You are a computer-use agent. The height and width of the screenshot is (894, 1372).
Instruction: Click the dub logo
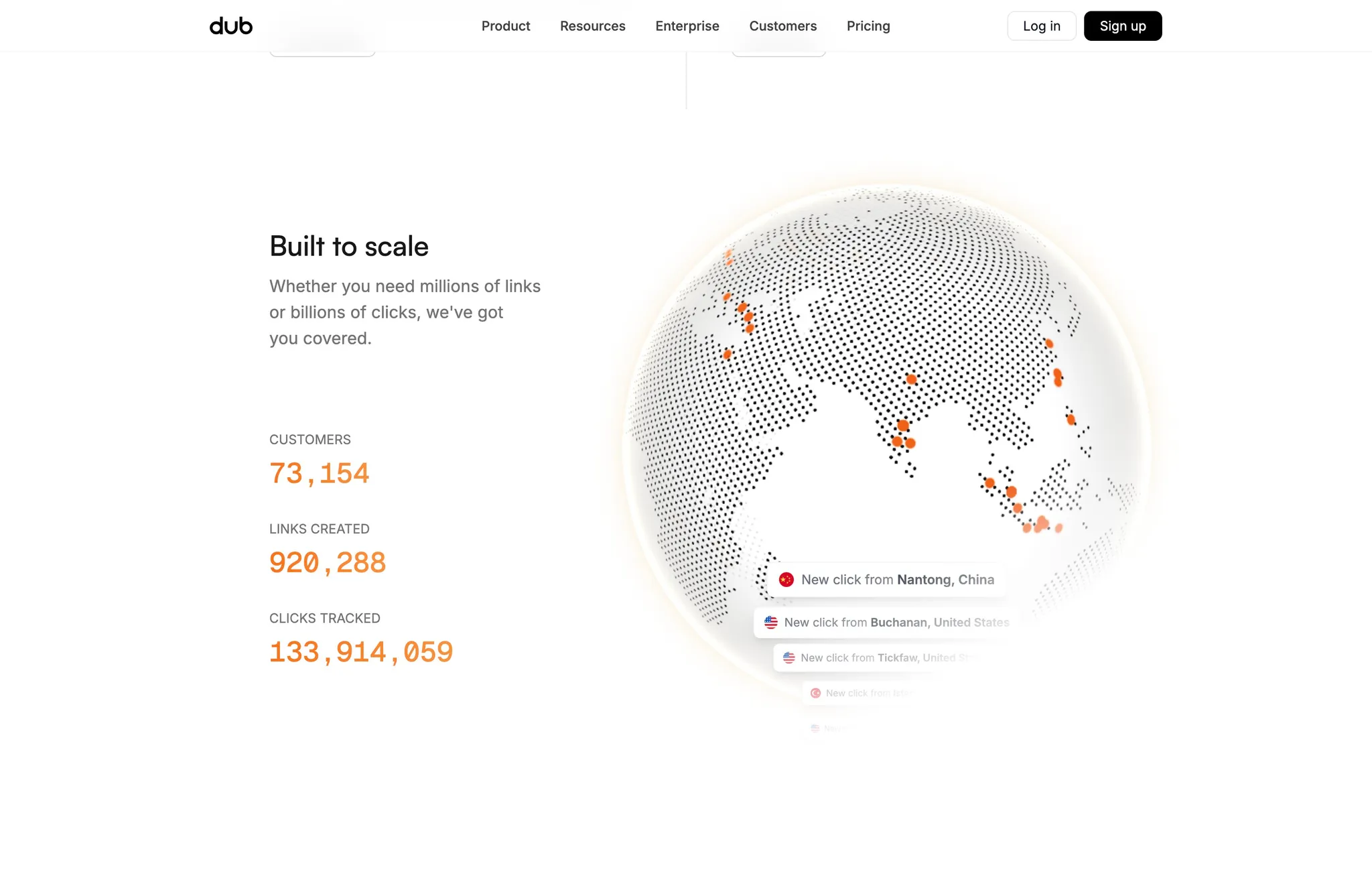tap(231, 26)
